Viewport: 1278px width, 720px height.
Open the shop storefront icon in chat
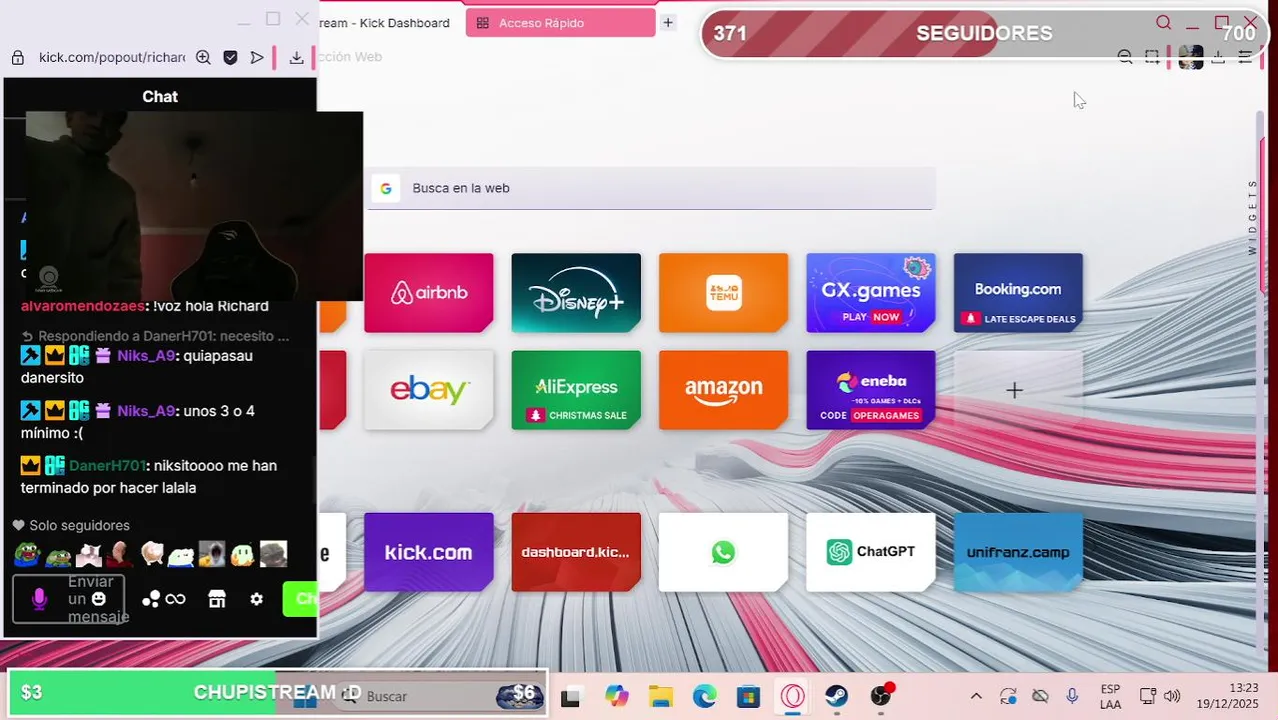point(217,599)
